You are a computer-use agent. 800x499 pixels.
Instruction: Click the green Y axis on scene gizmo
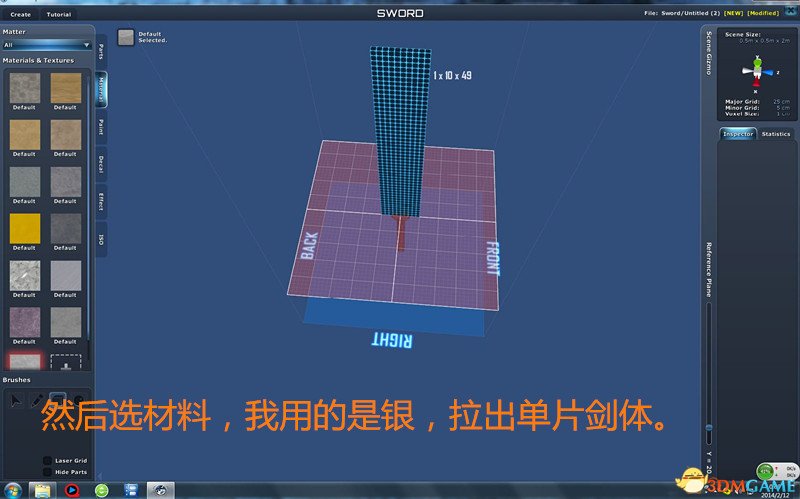pos(758,62)
